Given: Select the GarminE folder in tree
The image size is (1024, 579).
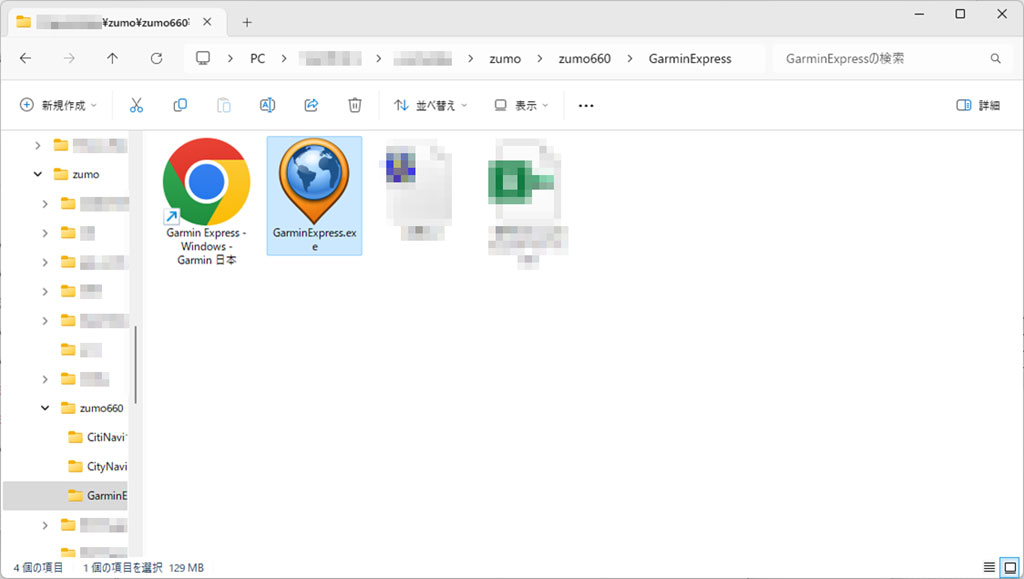Looking at the screenshot, I should [x=97, y=495].
